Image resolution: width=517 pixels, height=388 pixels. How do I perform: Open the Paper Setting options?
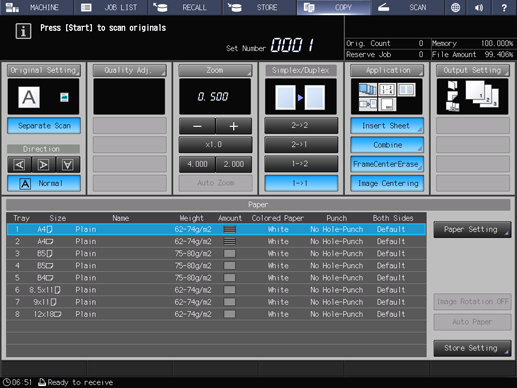[472, 229]
